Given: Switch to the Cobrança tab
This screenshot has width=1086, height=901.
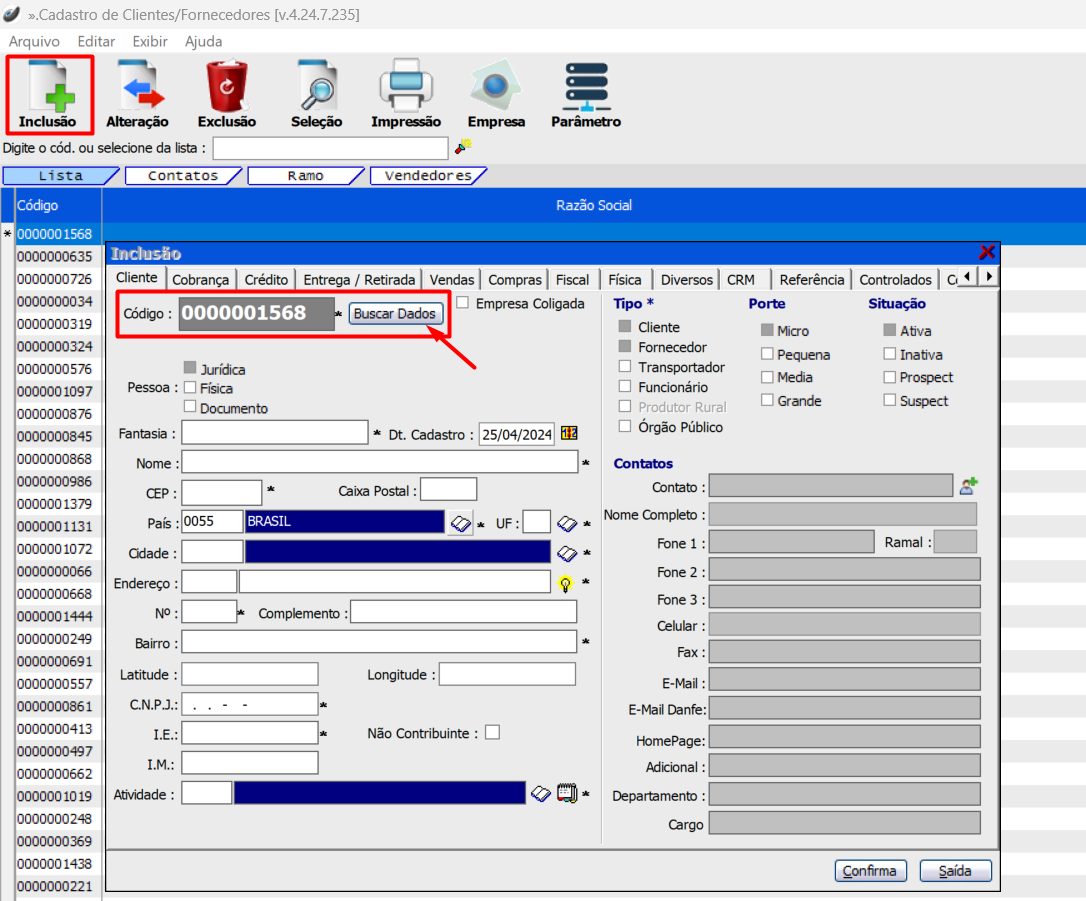Looking at the screenshot, I should pyautogui.click(x=201, y=280).
